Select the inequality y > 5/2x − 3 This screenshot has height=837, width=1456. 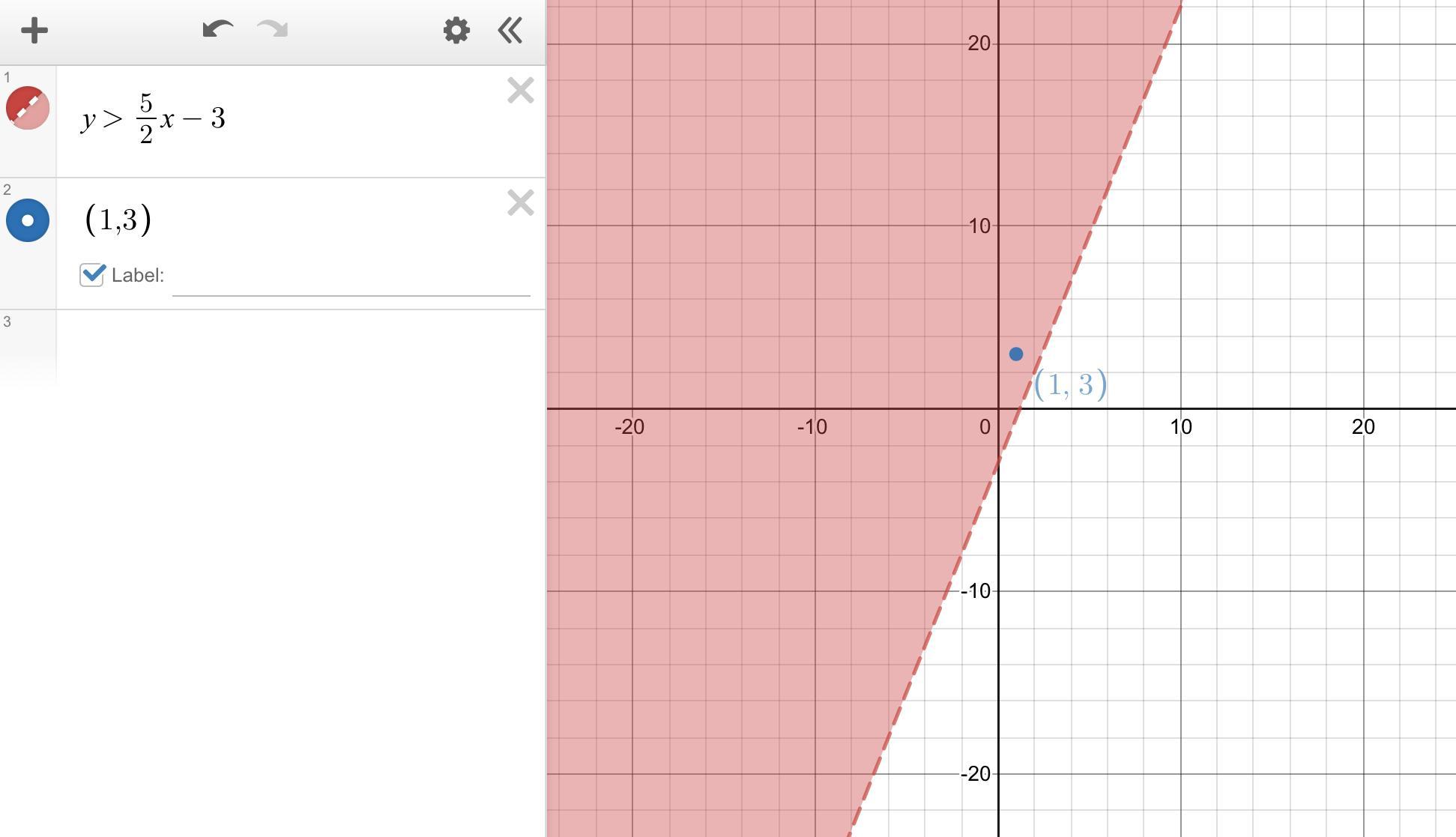pos(153,118)
